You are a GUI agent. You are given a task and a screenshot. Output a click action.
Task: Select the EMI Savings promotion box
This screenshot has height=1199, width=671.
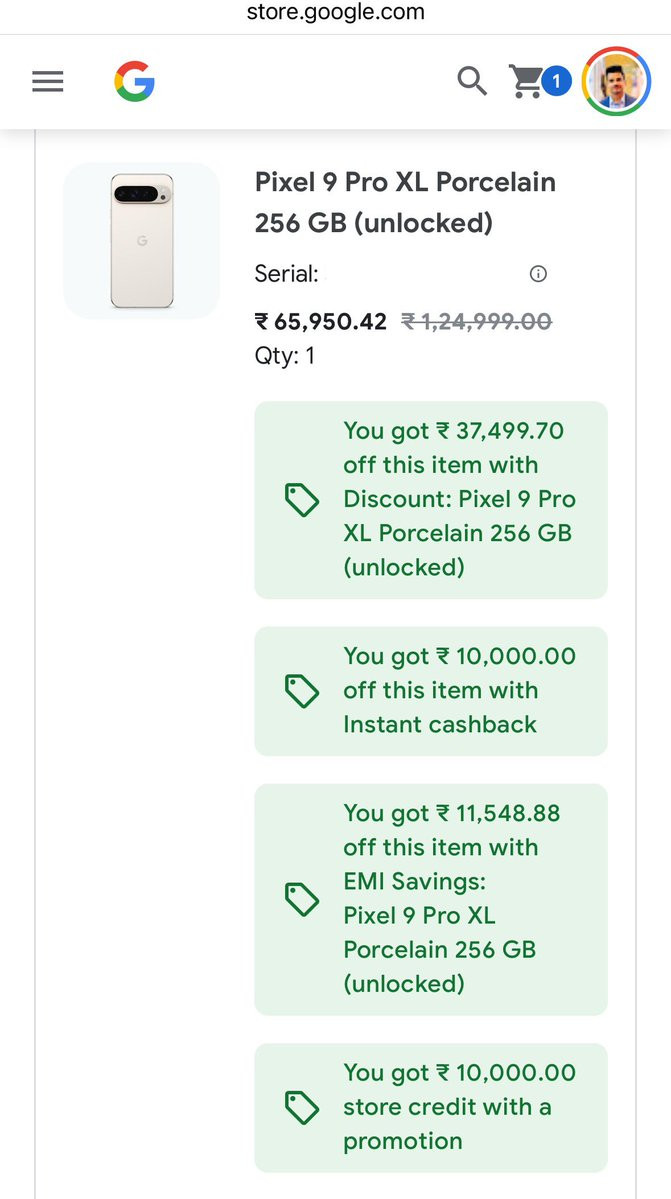pos(430,899)
